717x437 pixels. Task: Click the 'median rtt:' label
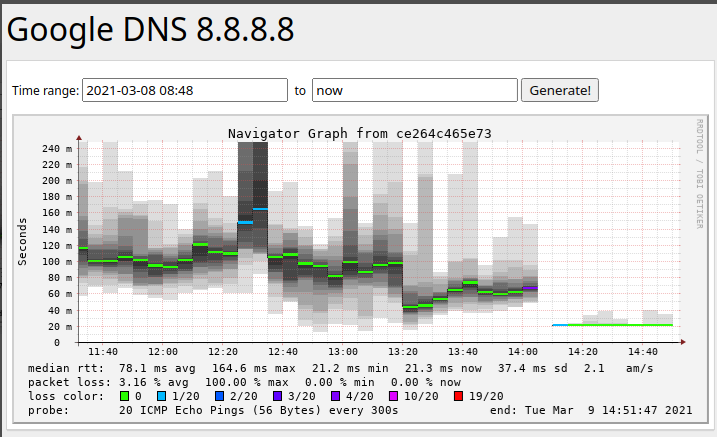[x=66, y=368]
